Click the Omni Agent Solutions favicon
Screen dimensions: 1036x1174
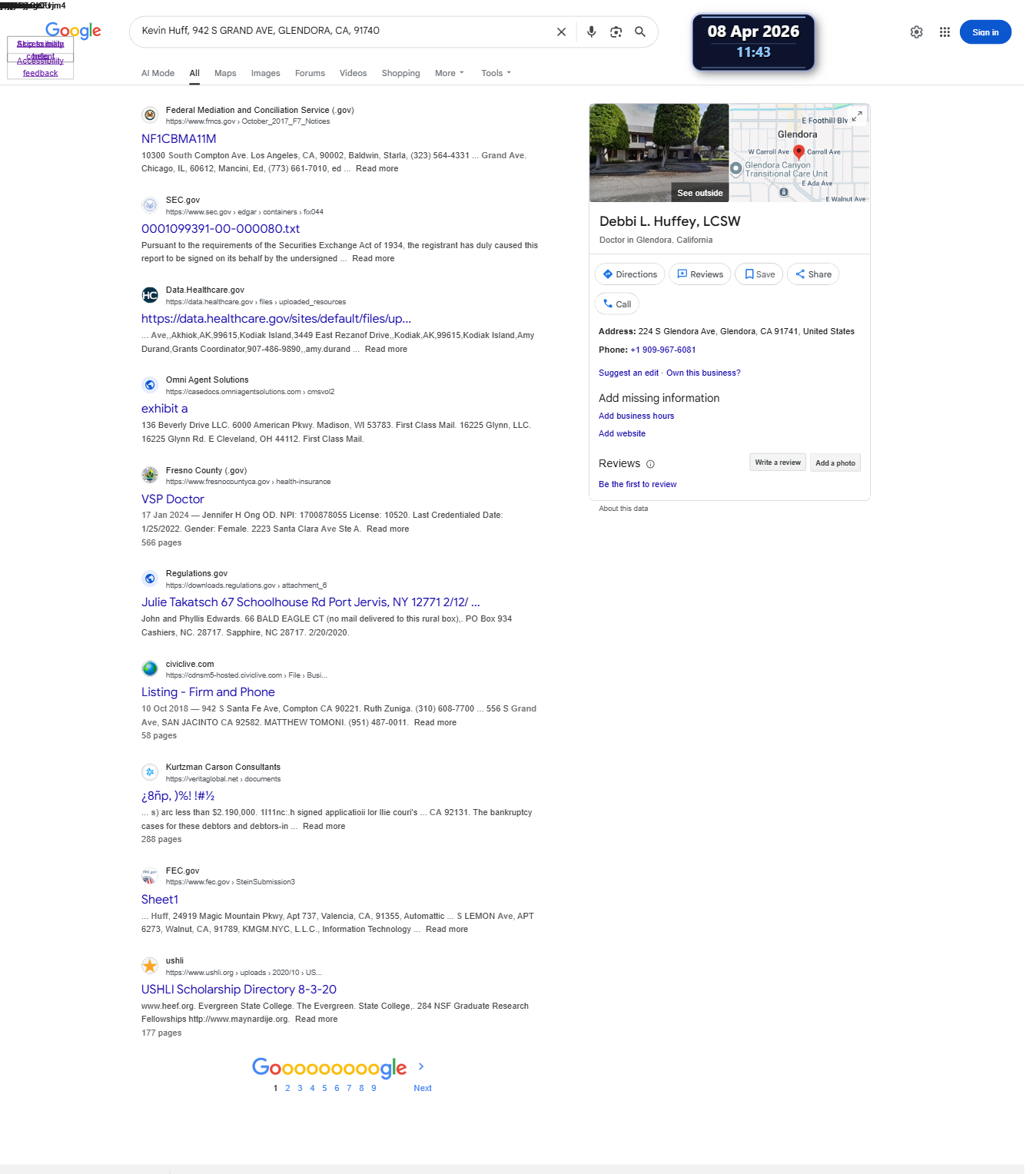pos(150,385)
